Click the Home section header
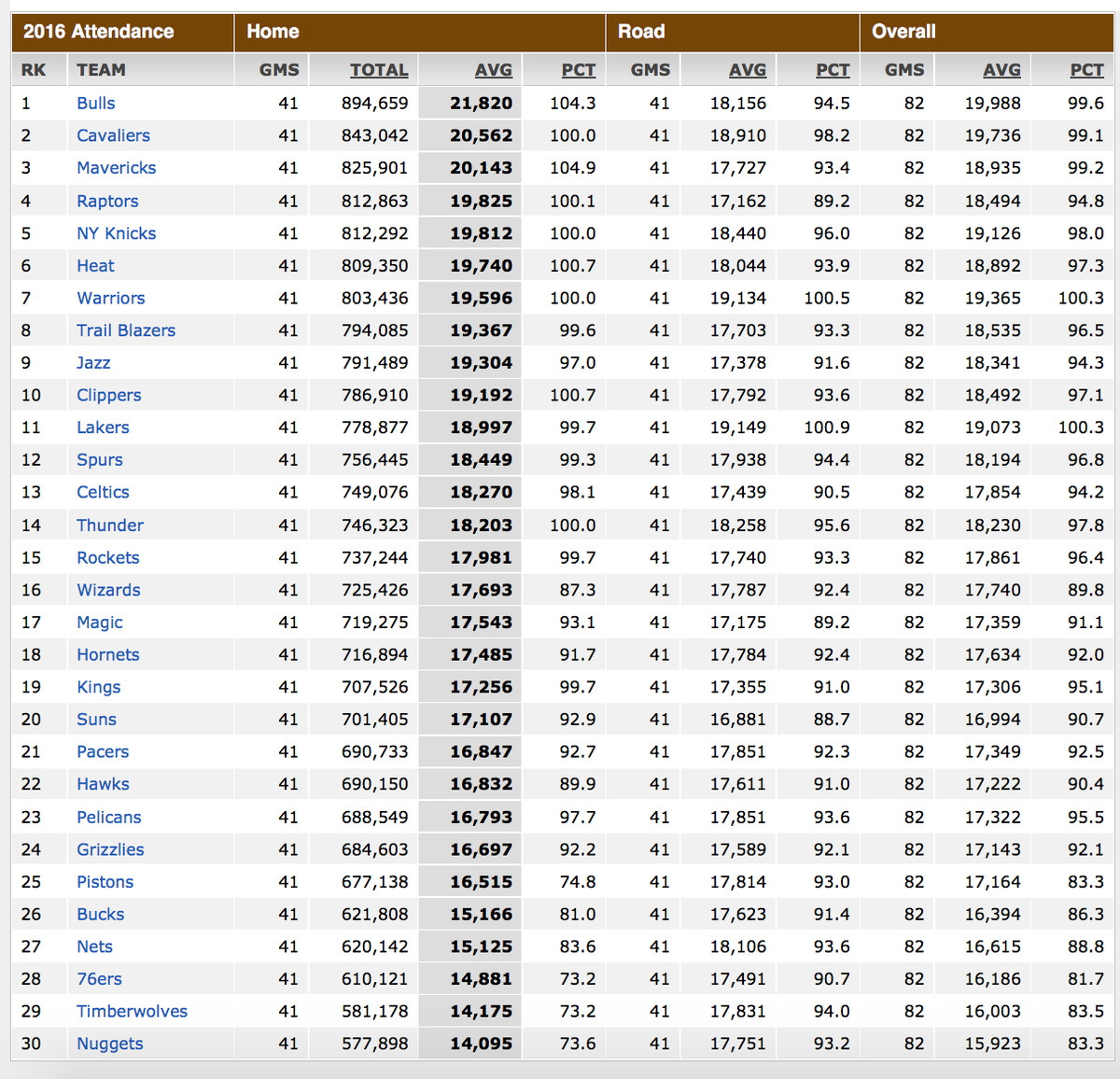This screenshot has height=1079, width=1120. pos(273,32)
